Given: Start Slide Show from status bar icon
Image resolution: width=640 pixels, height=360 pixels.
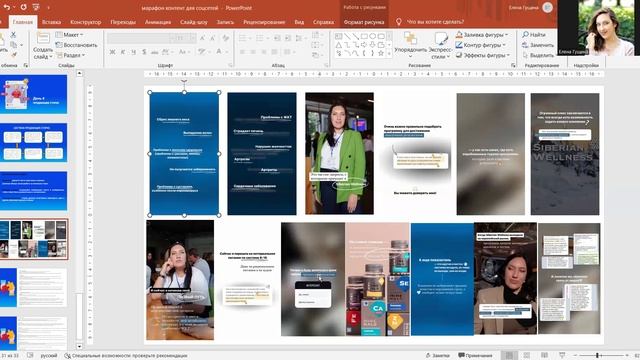Looking at the screenshot, I should 562,355.
